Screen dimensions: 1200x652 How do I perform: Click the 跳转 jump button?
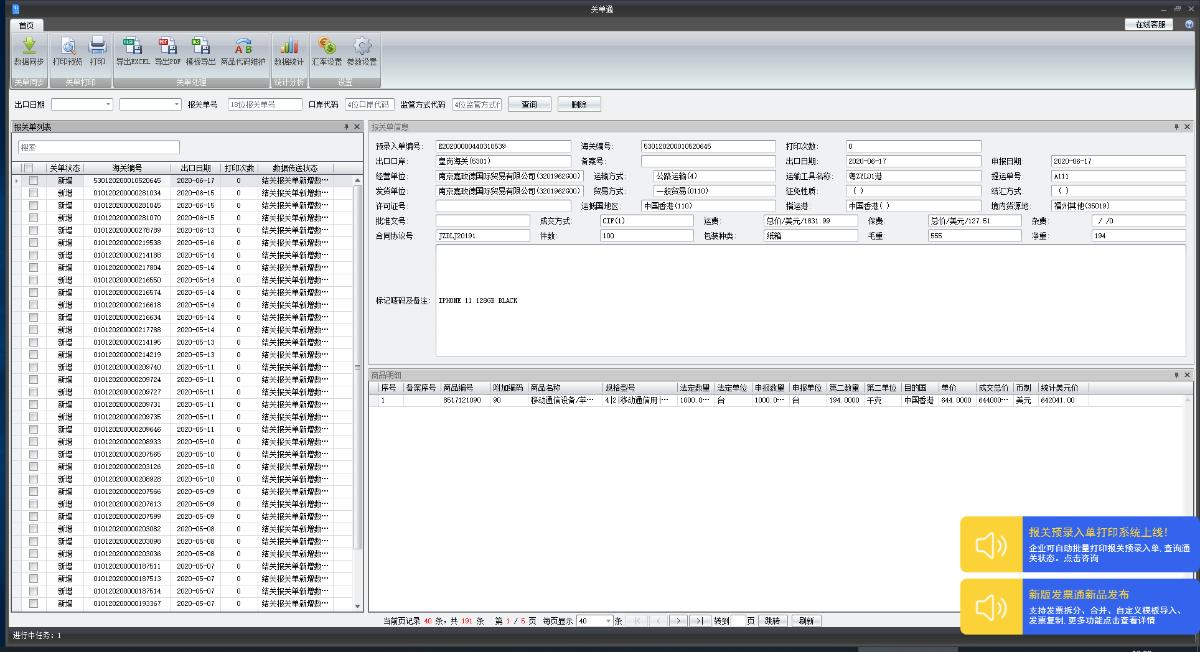(x=773, y=621)
